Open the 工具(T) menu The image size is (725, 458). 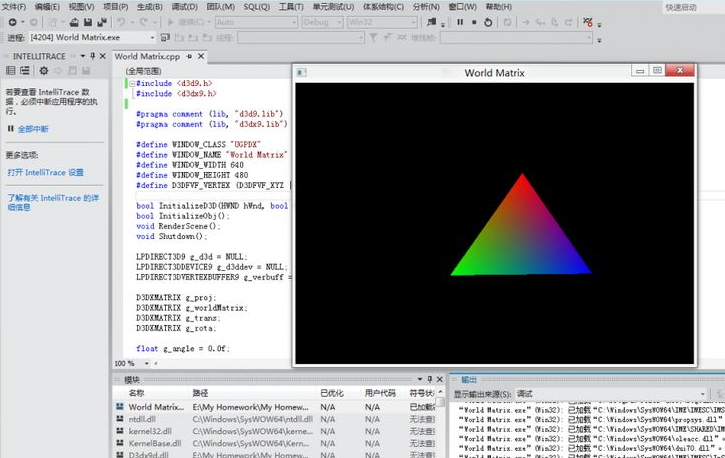290,7
